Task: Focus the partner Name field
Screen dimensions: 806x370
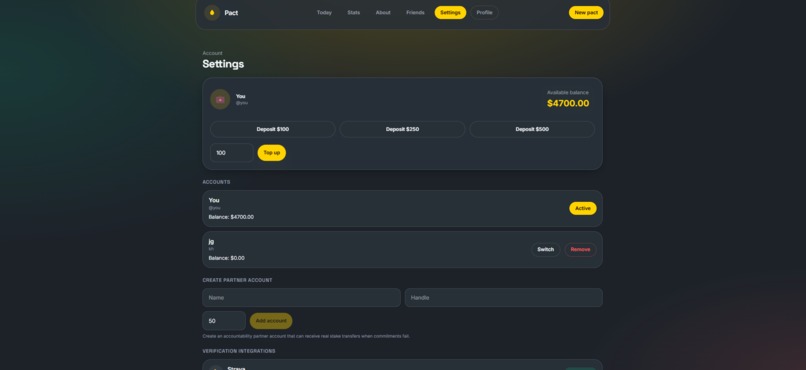Action: (301, 298)
